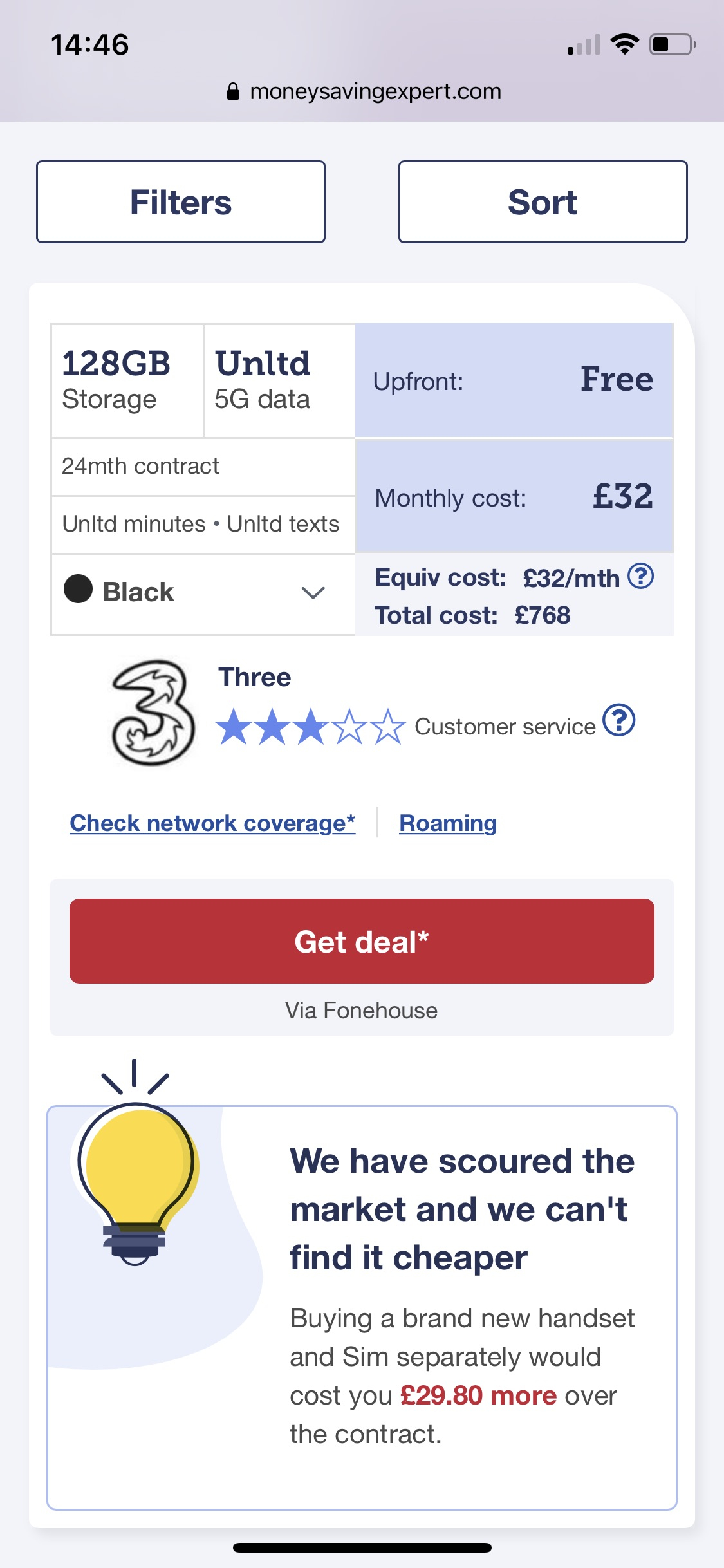Tap the three-star customer service rating
The image size is (724, 1568).
pos(310,727)
